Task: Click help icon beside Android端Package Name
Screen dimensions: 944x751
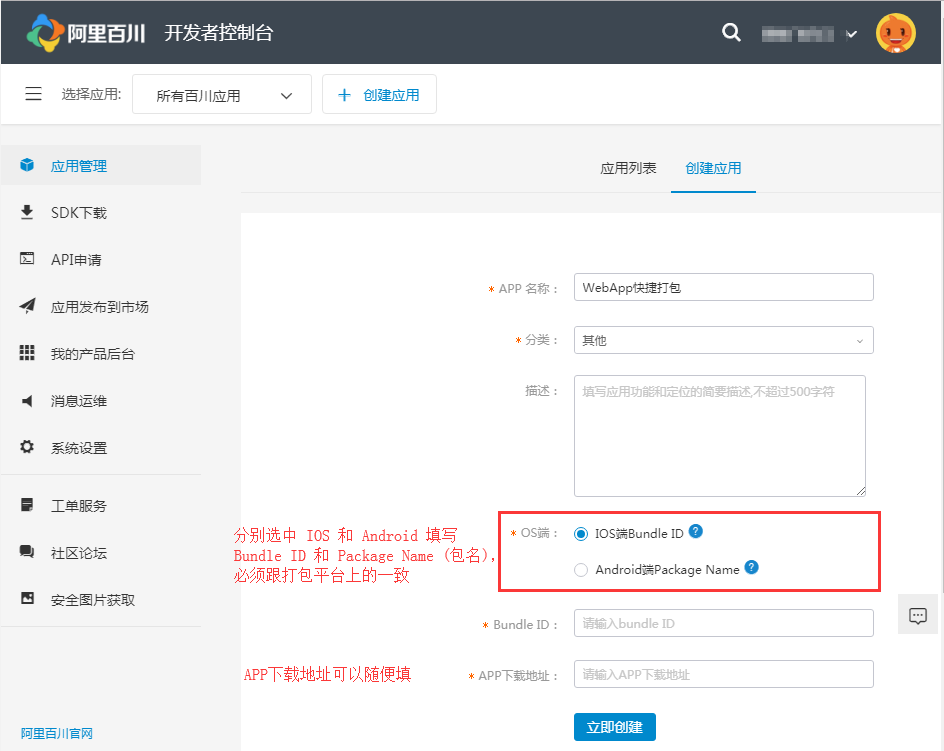Action: [x=752, y=568]
